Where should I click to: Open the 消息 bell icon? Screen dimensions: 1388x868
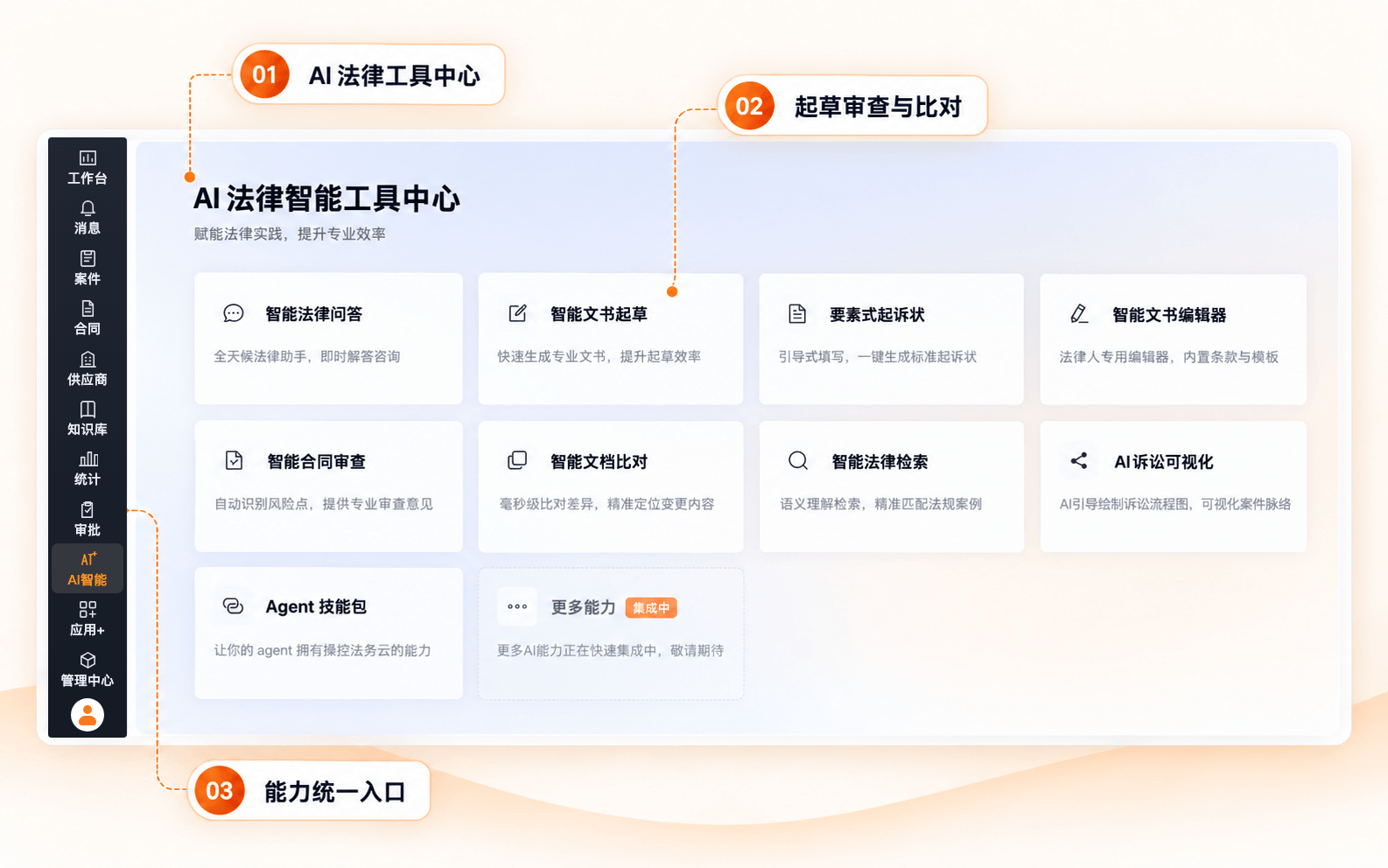tap(88, 208)
